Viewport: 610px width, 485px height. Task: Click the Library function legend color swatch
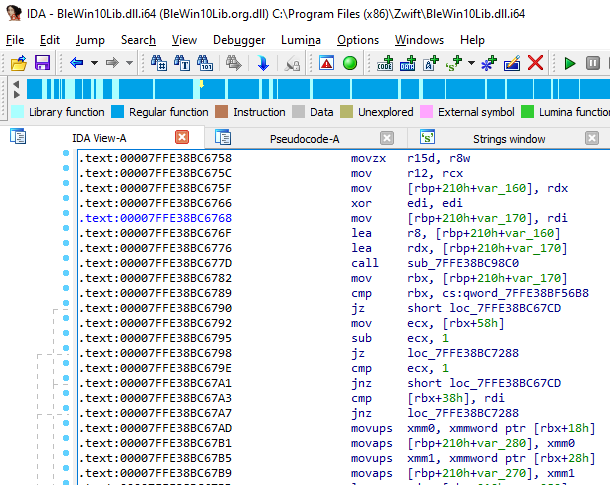click(18, 112)
